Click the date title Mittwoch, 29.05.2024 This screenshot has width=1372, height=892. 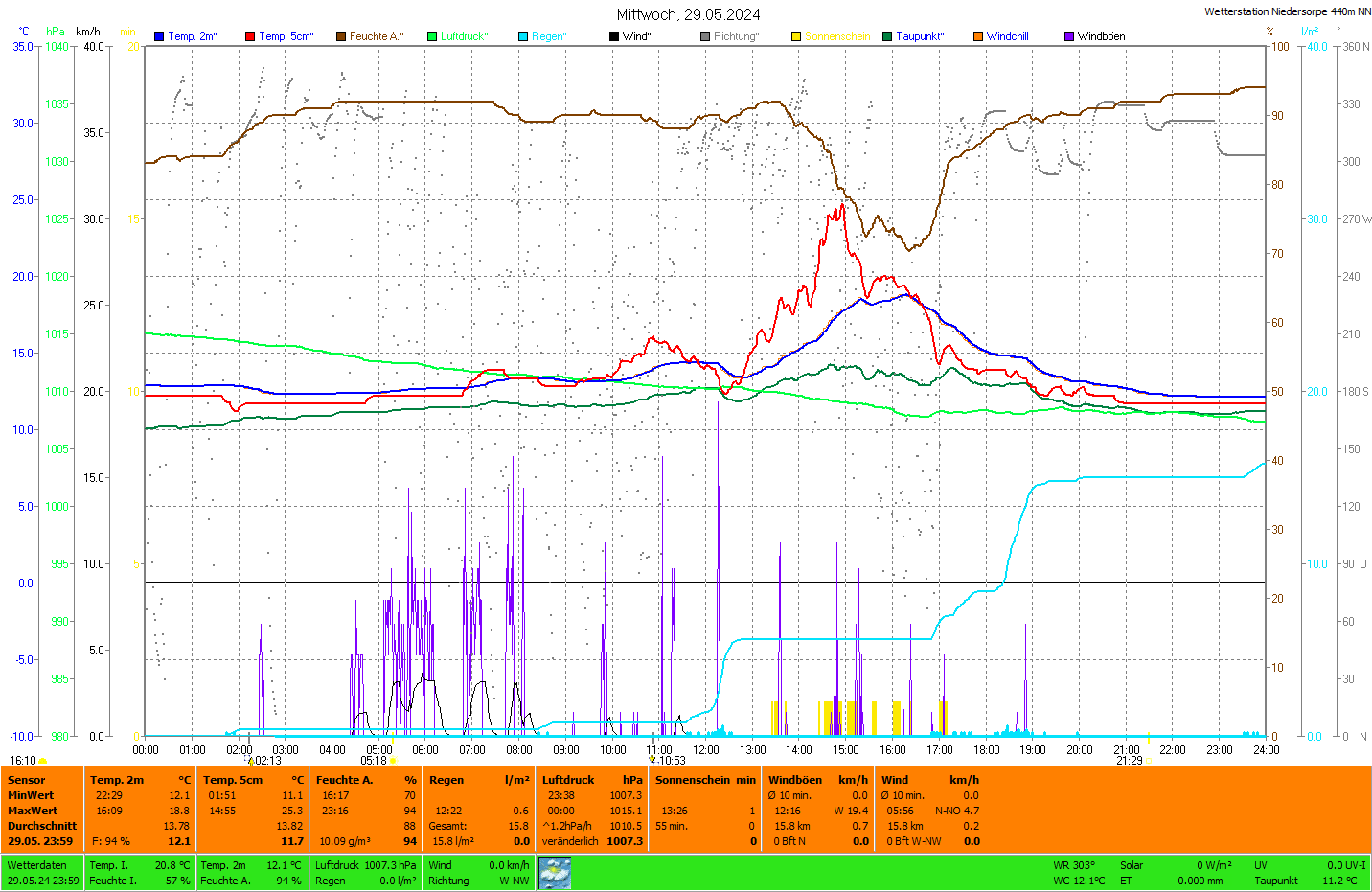click(688, 14)
